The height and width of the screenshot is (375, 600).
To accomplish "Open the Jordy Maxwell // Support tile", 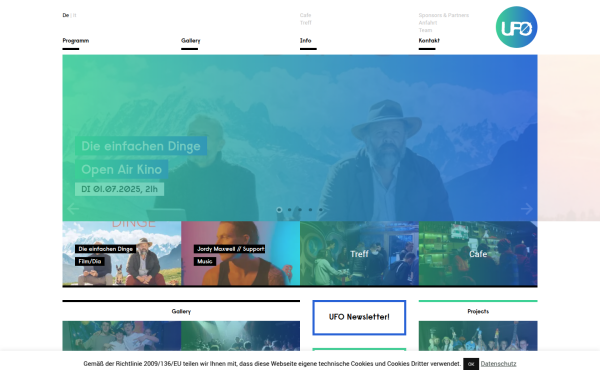I will coord(240,253).
